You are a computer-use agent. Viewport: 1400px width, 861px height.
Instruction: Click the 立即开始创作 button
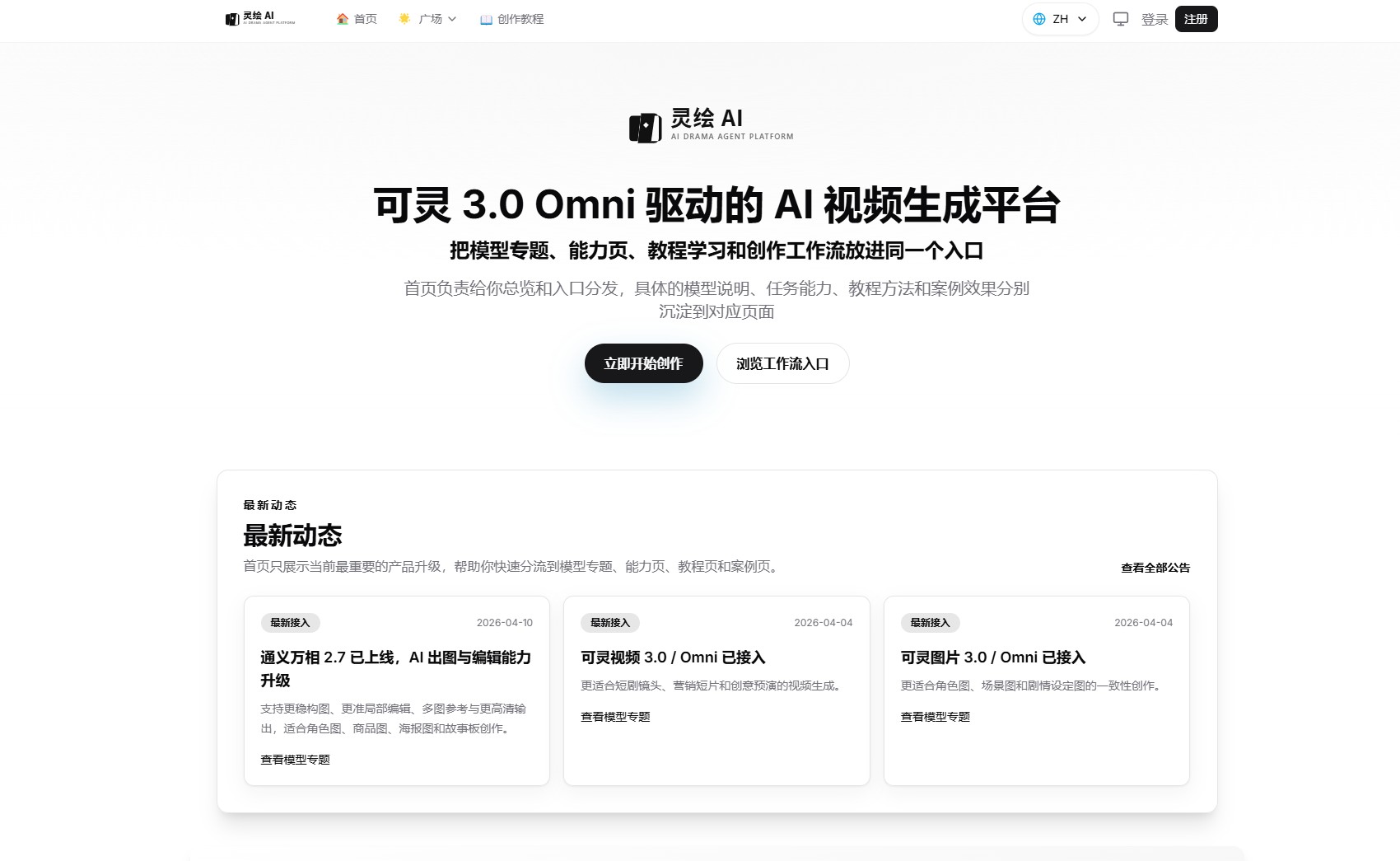tap(643, 363)
